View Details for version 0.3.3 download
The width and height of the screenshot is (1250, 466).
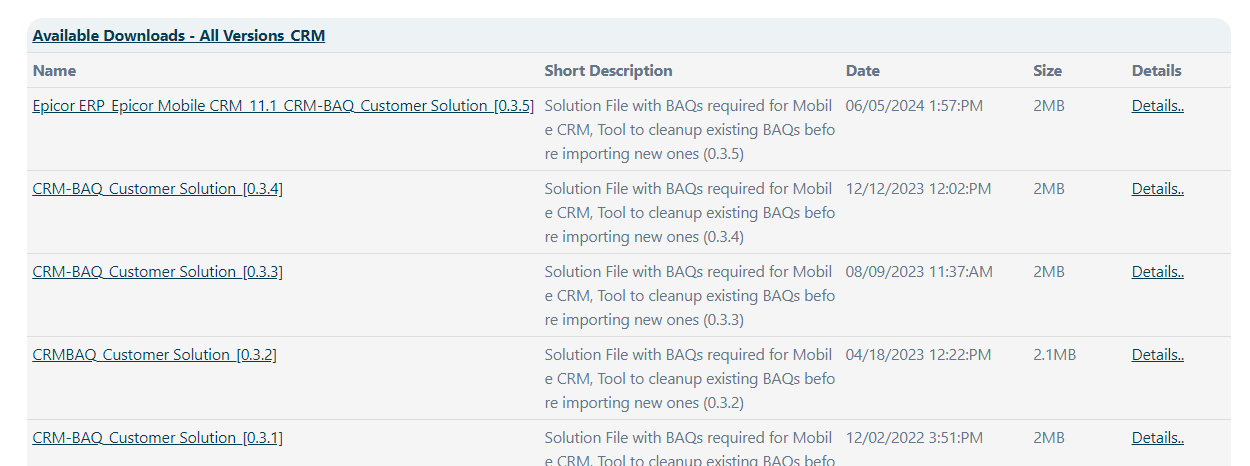point(1158,271)
